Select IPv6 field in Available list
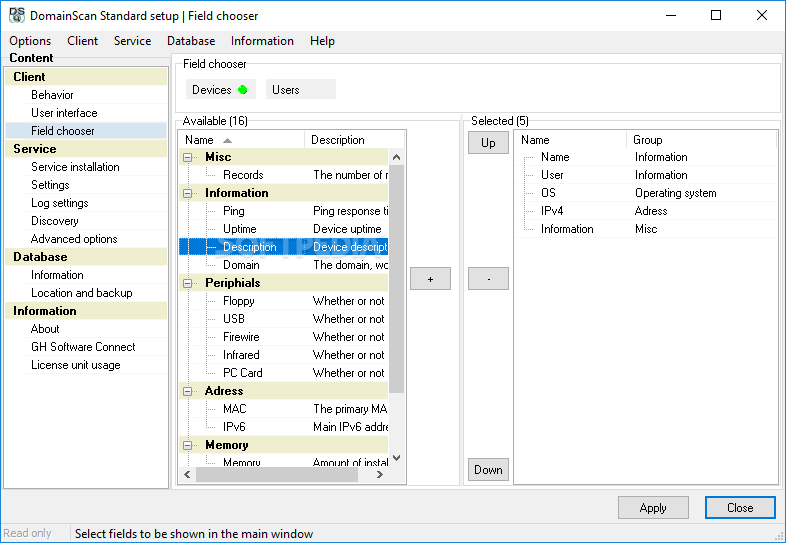786x543 pixels. (x=234, y=427)
